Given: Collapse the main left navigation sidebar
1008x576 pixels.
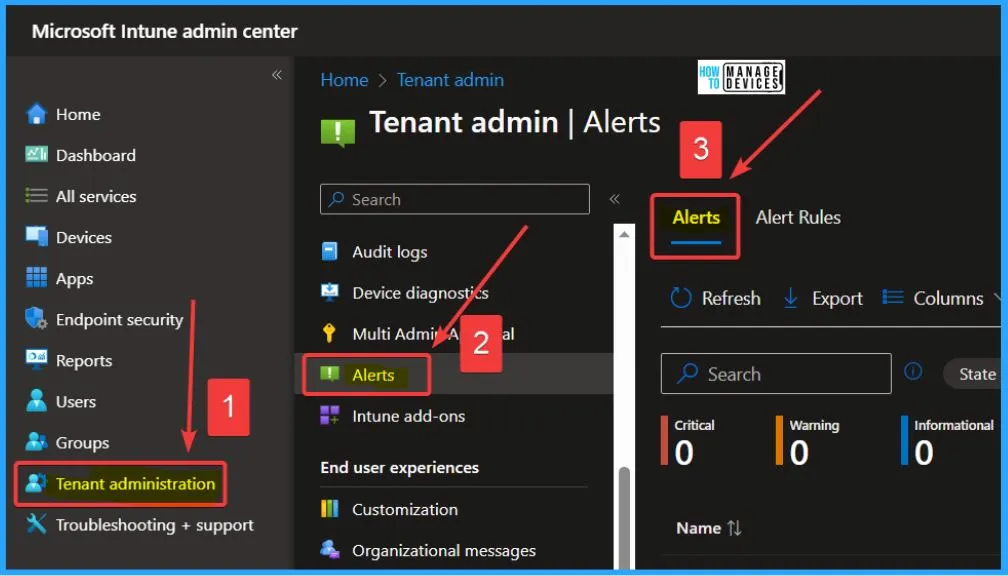Looking at the screenshot, I should 277,75.
